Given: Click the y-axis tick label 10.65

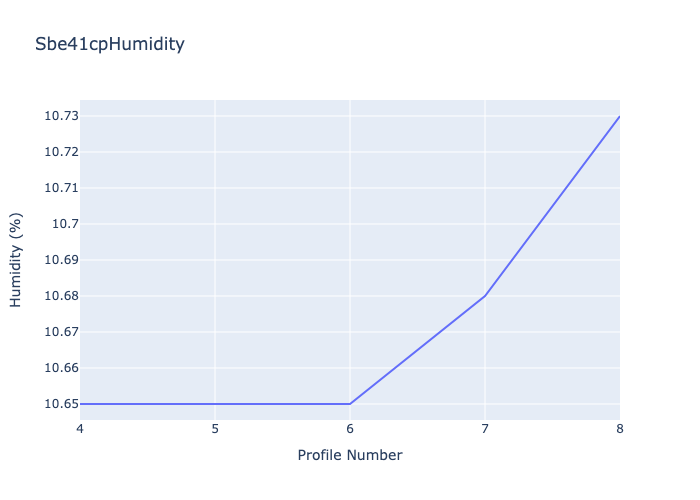Looking at the screenshot, I should pyautogui.click(x=61, y=404).
